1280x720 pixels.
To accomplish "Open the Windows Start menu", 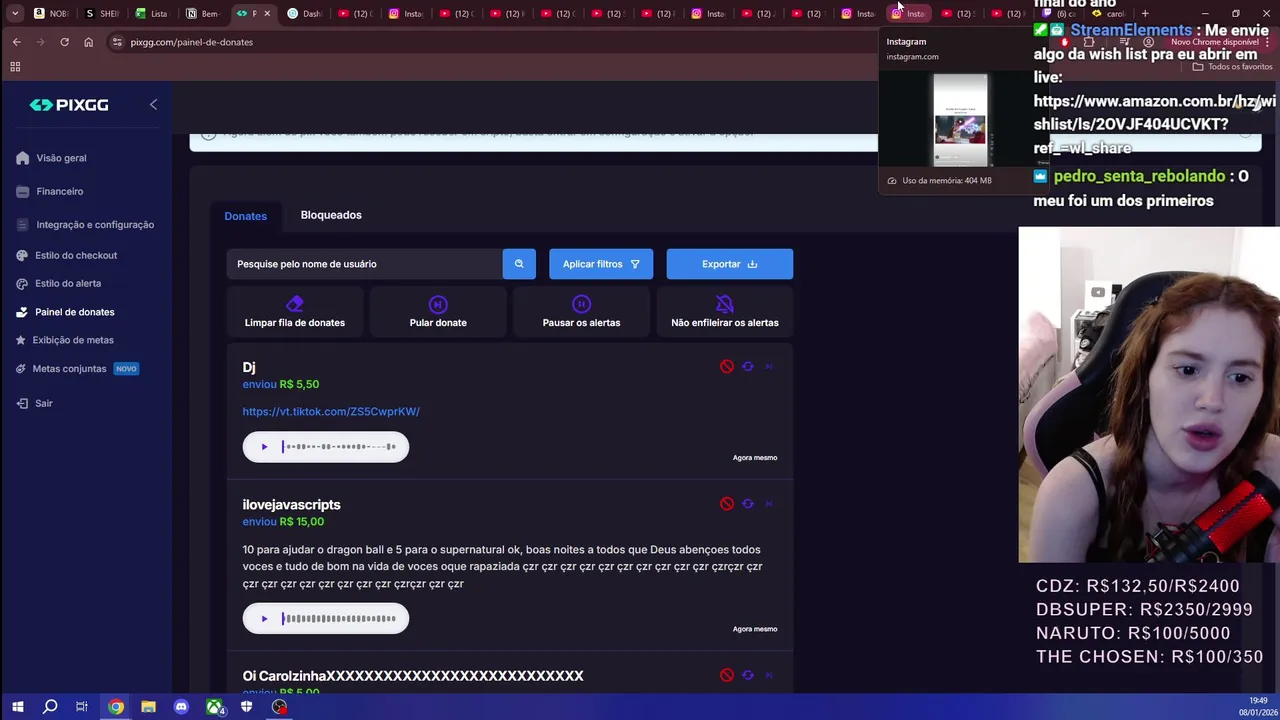I will tap(17, 707).
